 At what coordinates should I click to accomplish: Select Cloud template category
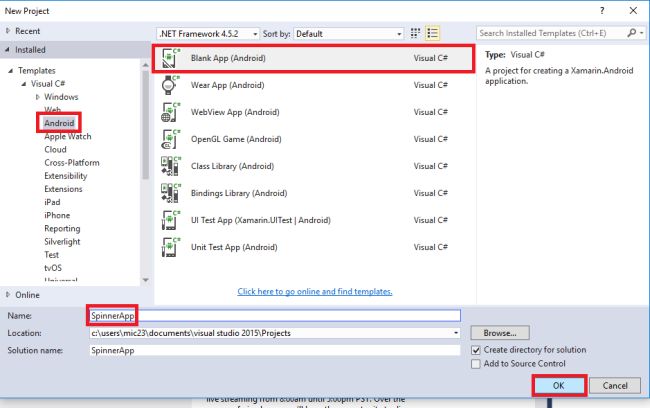coord(55,149)
